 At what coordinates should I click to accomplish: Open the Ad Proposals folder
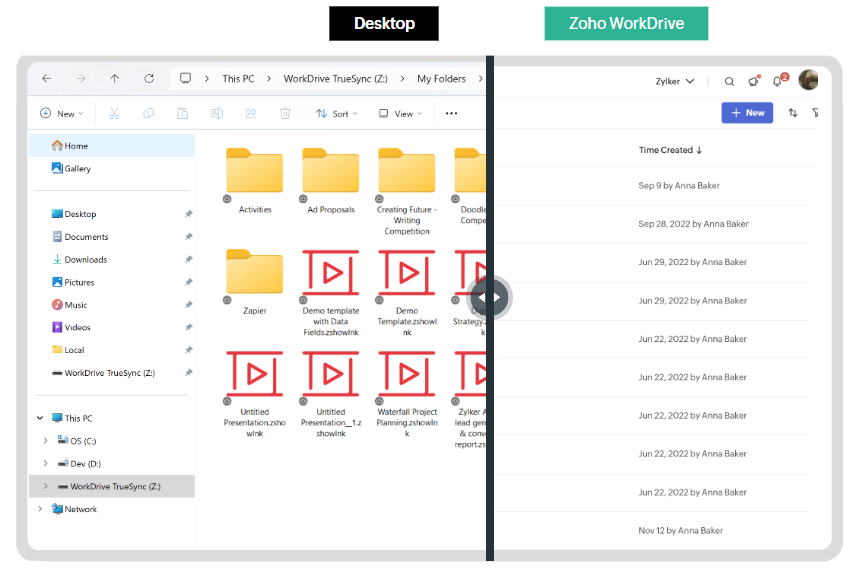click(331, 180)
